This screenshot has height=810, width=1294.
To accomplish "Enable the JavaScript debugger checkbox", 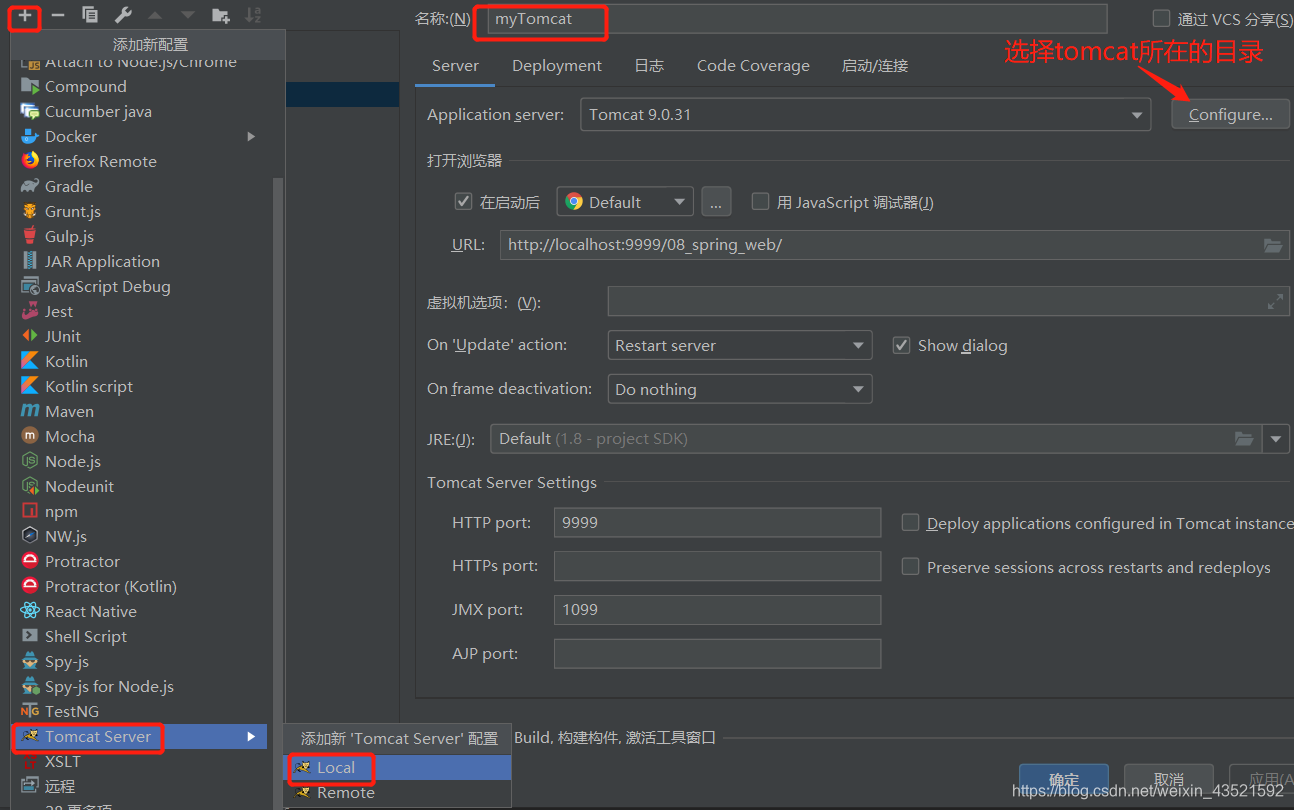I will pos(760,201).
